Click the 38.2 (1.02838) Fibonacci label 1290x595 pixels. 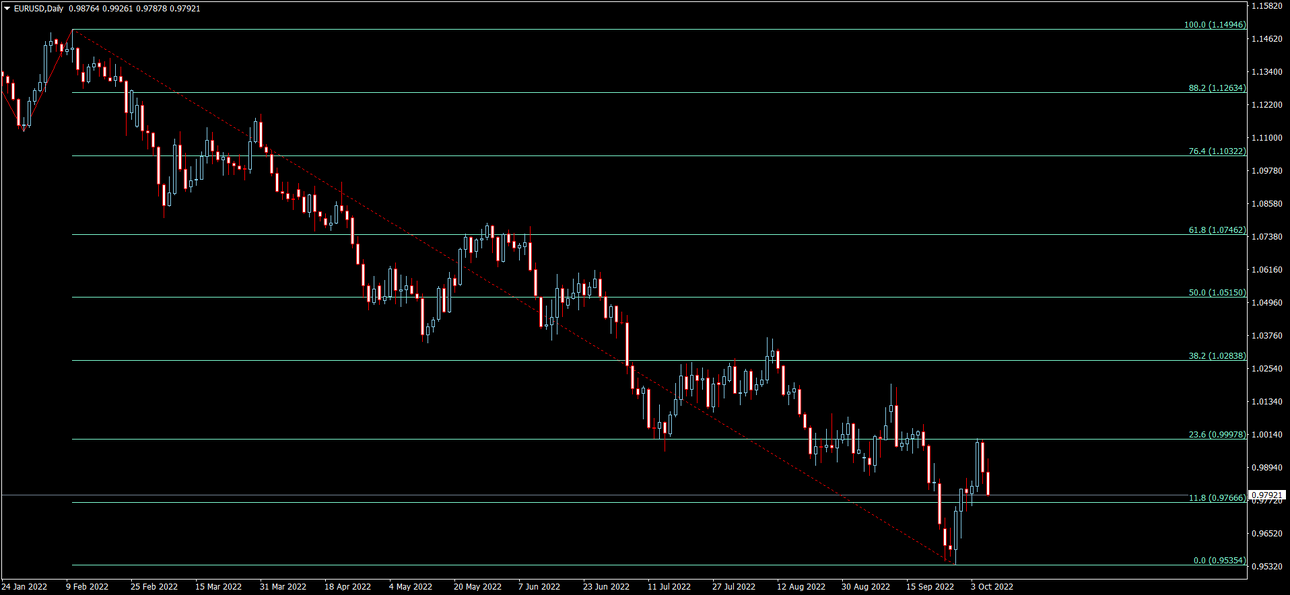pos(1216,356)
